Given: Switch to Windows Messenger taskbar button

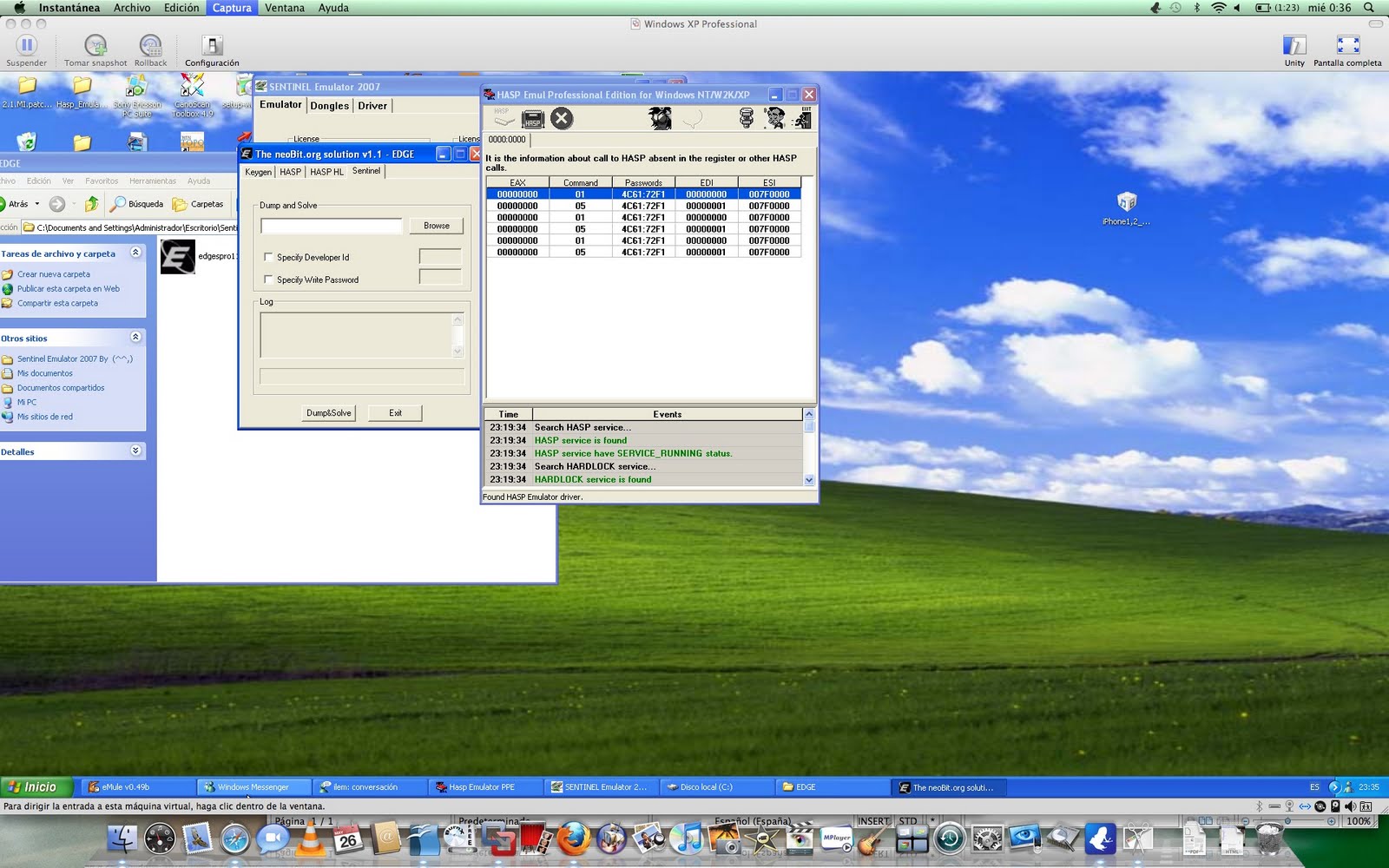Looking at the screenshot, I should pyautogui.click(x=254, y=787).
